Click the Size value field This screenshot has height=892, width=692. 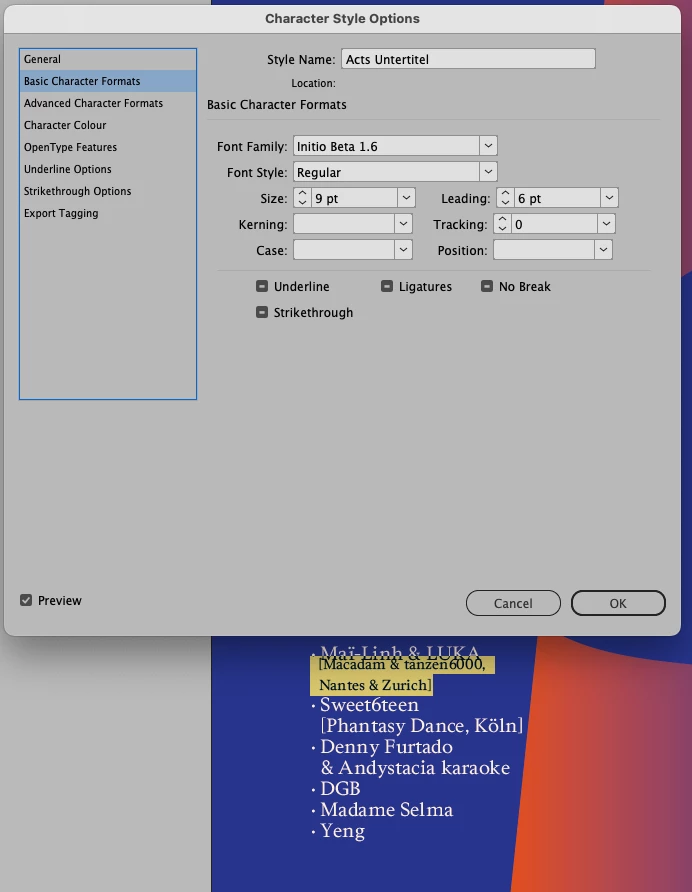point(354,198)
